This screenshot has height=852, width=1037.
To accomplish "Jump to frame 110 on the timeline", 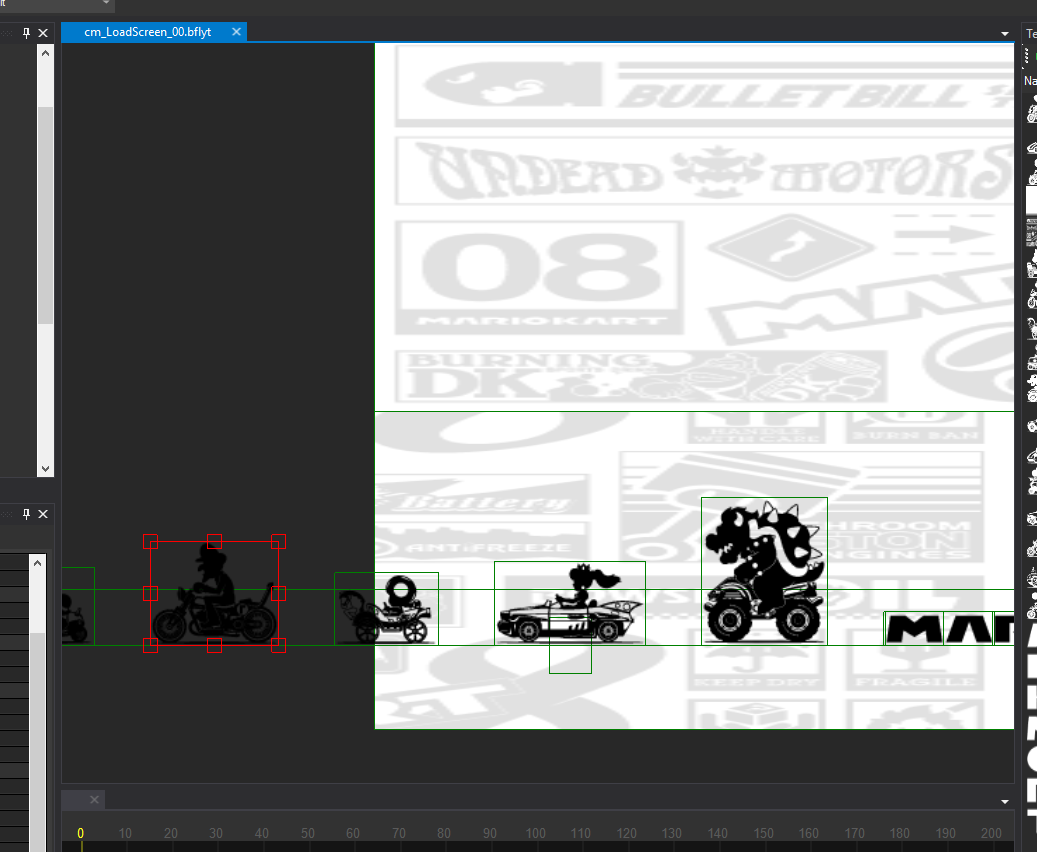I will pyautogui.click(x=581, y=833).
